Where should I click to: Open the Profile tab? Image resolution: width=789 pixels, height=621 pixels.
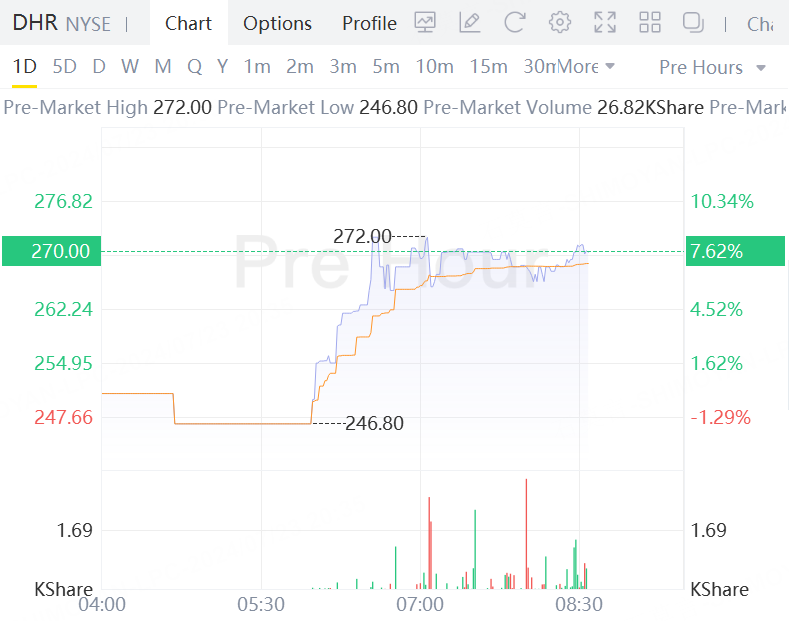(x=369, y=23)
